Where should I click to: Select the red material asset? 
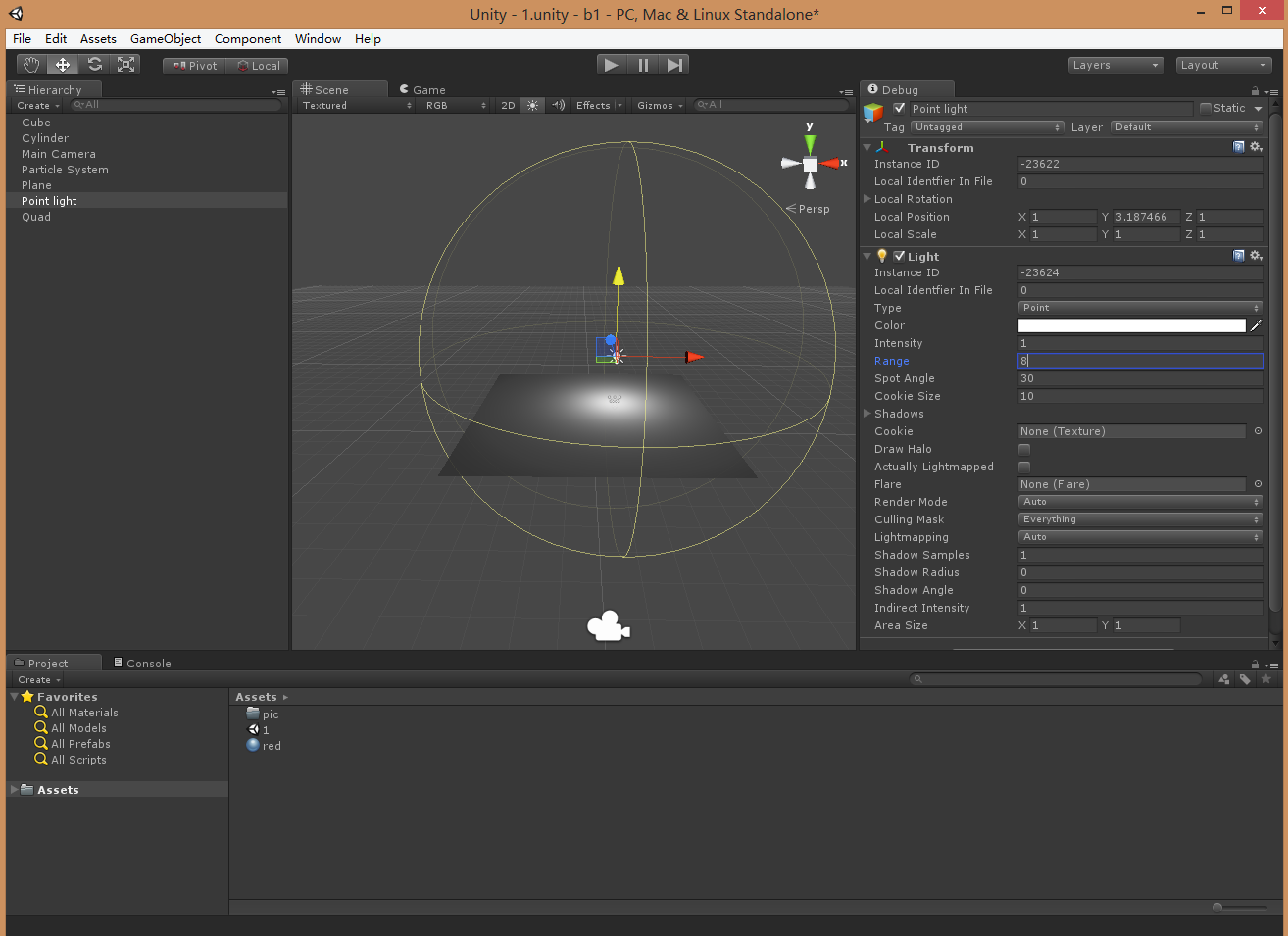(x=264, y=746)
